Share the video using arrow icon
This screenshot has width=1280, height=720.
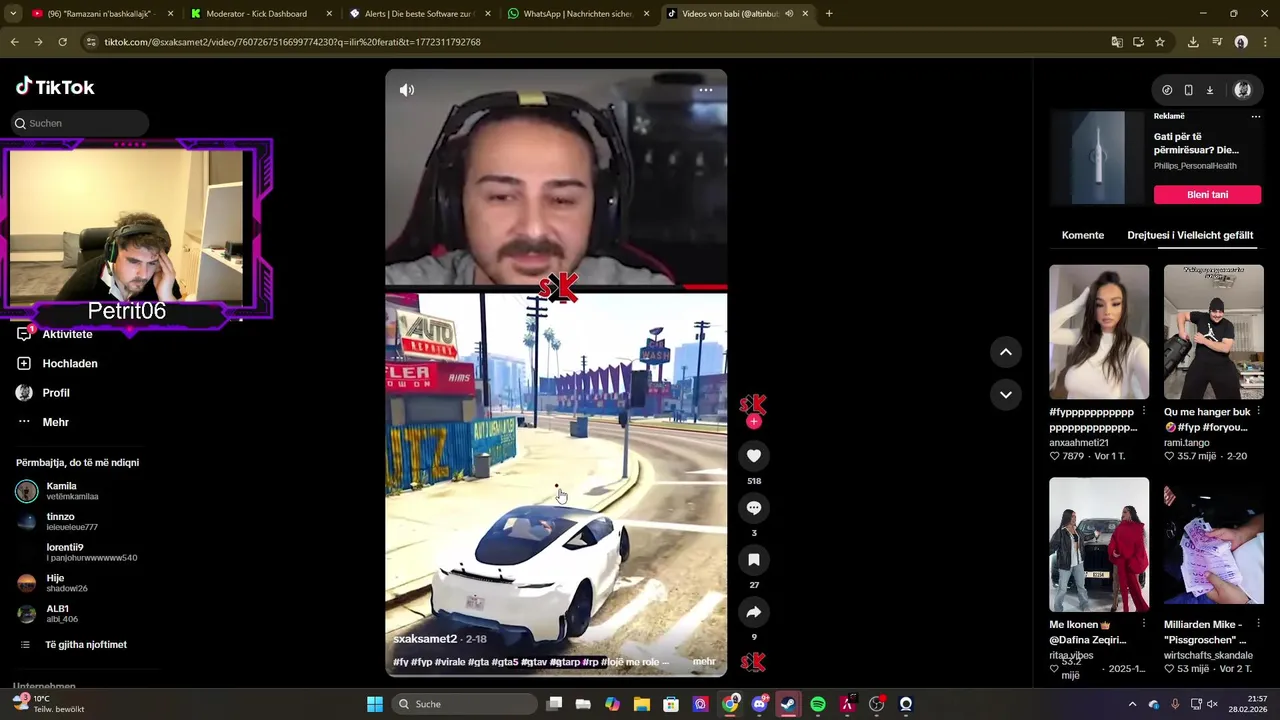click(754, 612)
